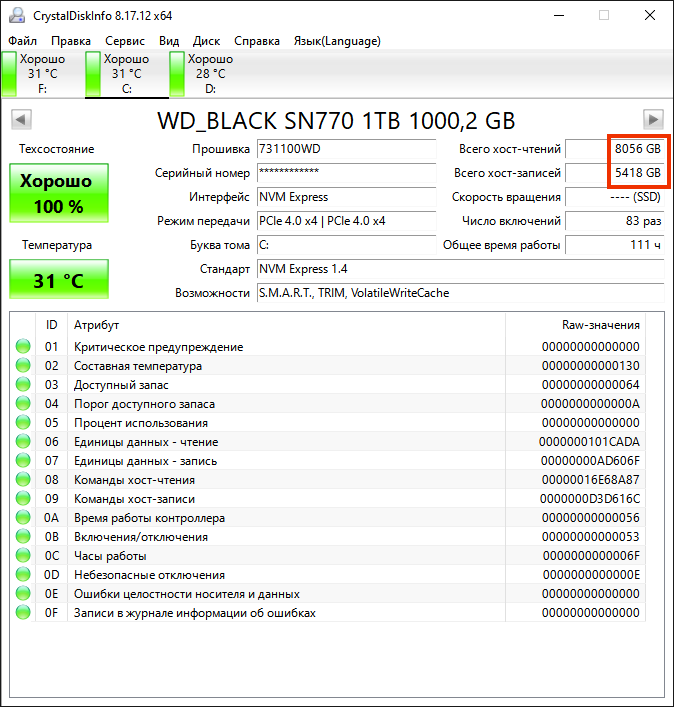The height and width of the screenshot is (707, 674).
Task: Click the NVM Express 1.4 standard field
Action: [x=460, y=269]
